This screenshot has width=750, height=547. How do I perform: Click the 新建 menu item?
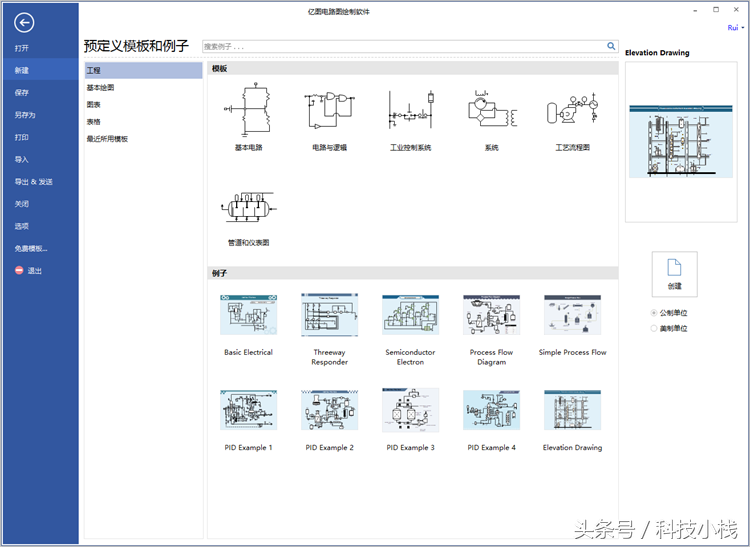39,70
